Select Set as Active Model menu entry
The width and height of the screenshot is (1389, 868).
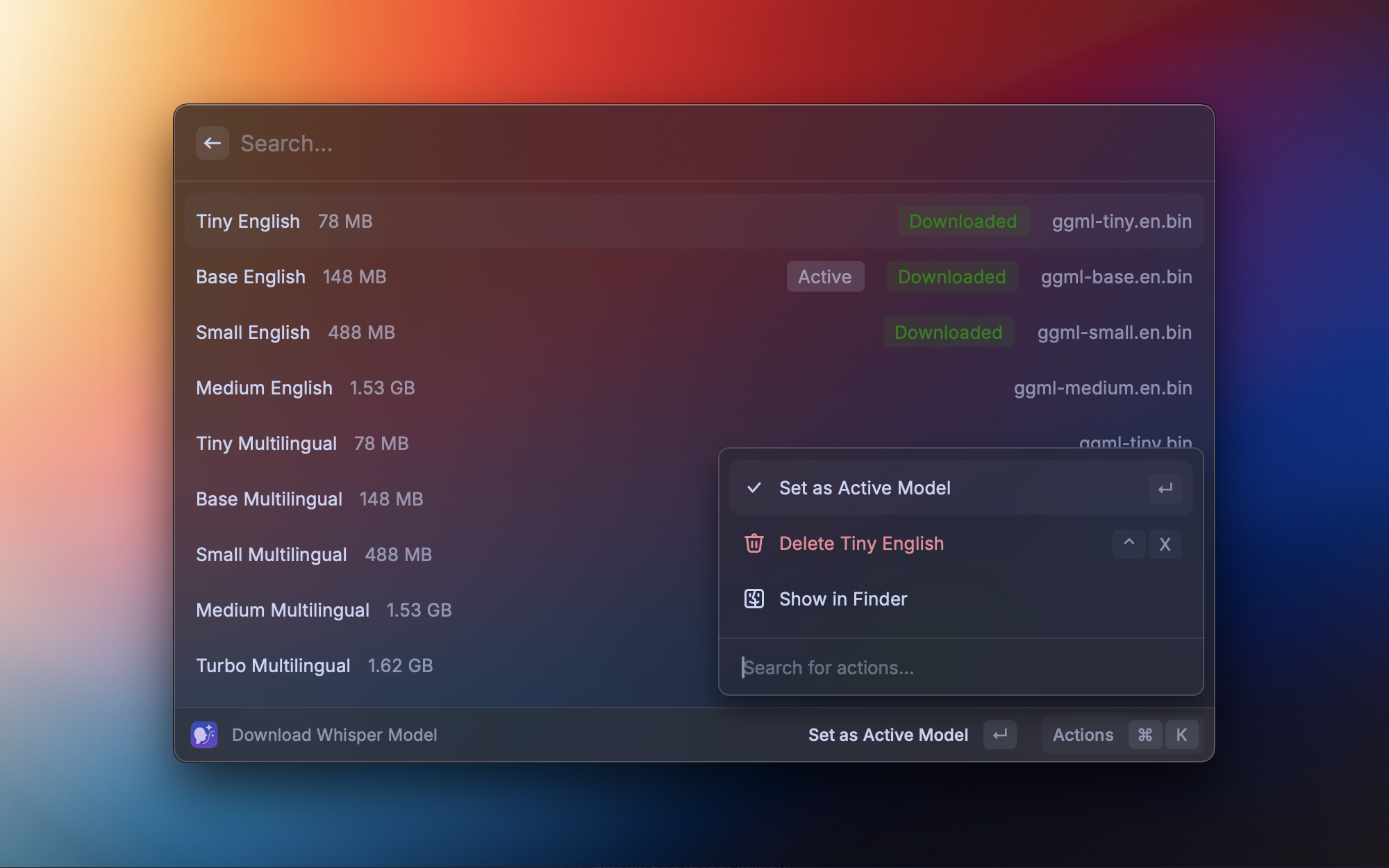pos(865,488)
